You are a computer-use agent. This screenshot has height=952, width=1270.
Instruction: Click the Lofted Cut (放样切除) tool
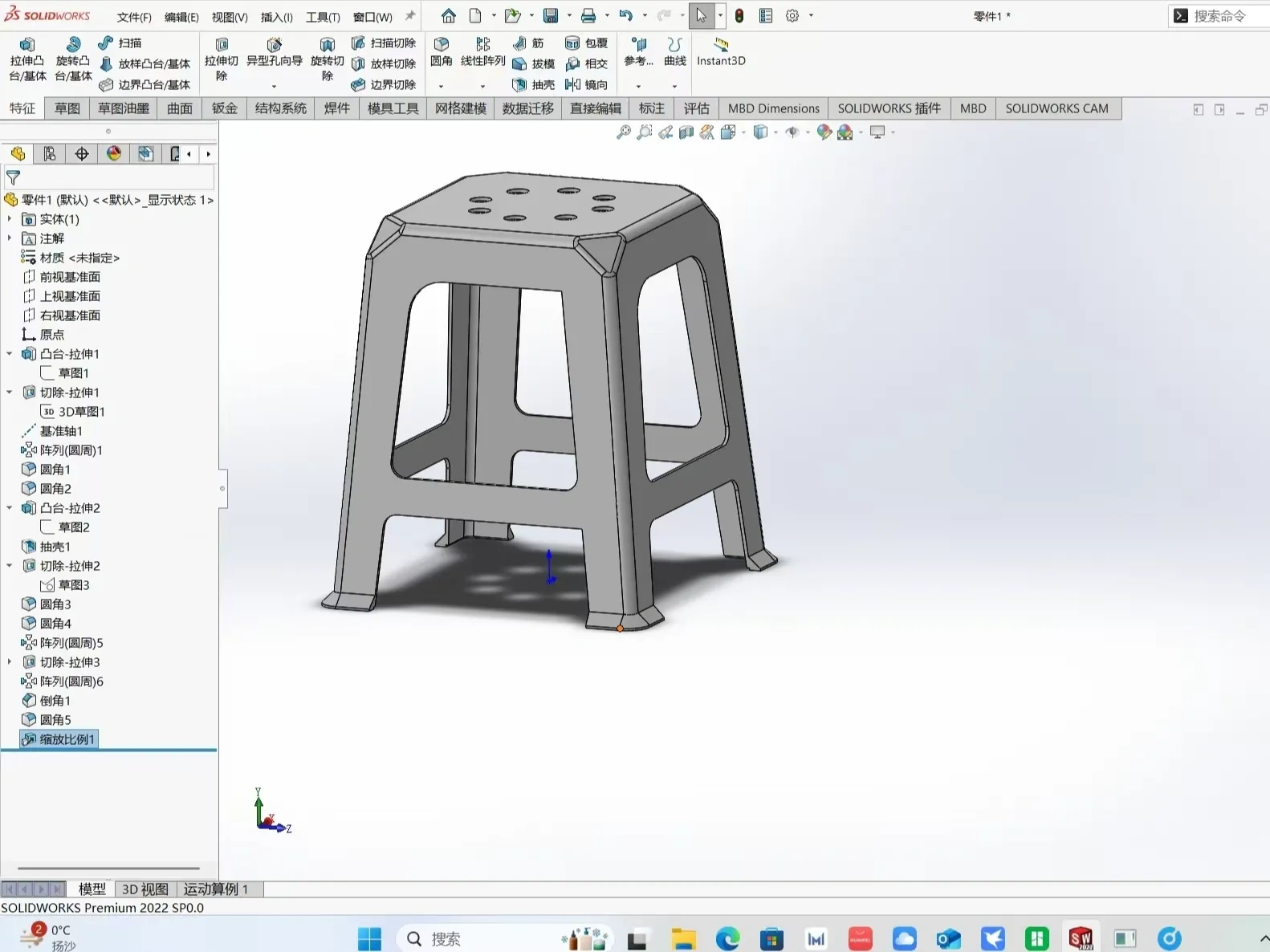coord(384,63)
